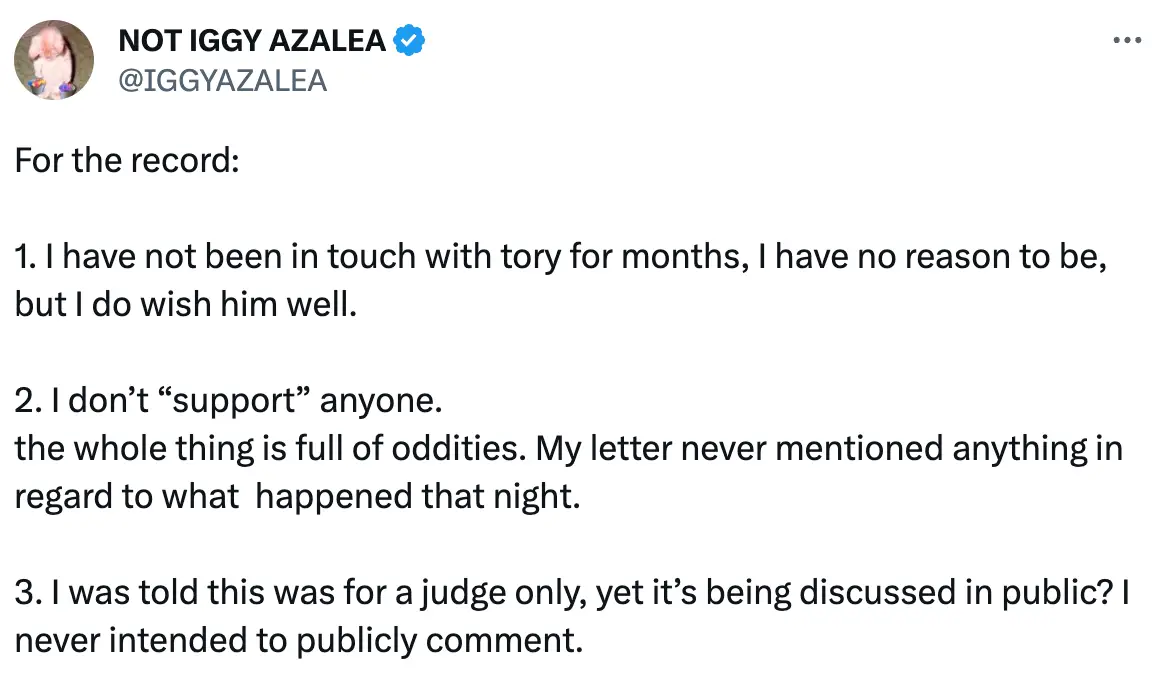
Task: Select the @IGGYAZALEA handle text
Action: (222, 81)
